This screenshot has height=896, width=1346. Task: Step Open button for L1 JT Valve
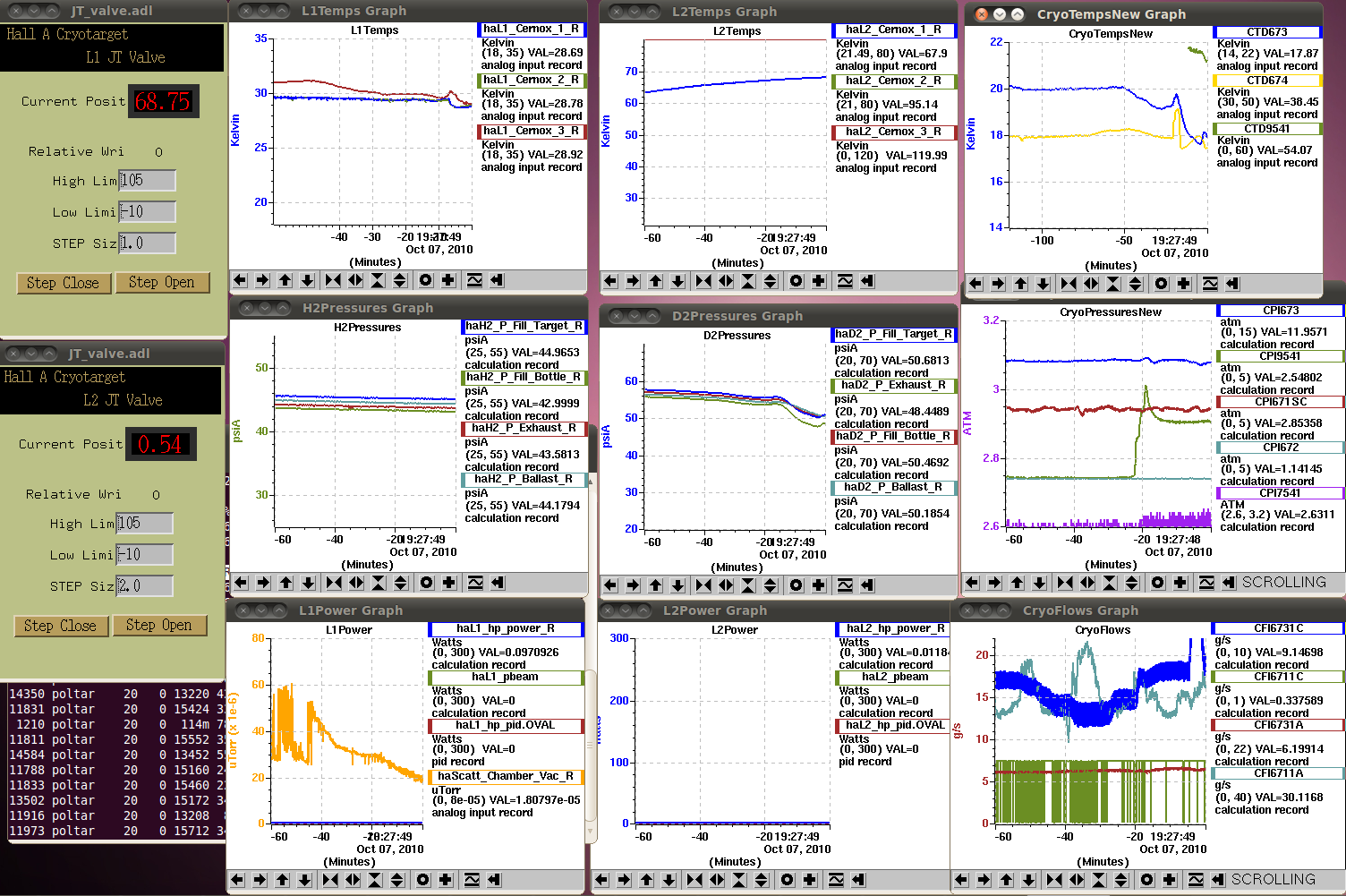(x=162, y=282)
